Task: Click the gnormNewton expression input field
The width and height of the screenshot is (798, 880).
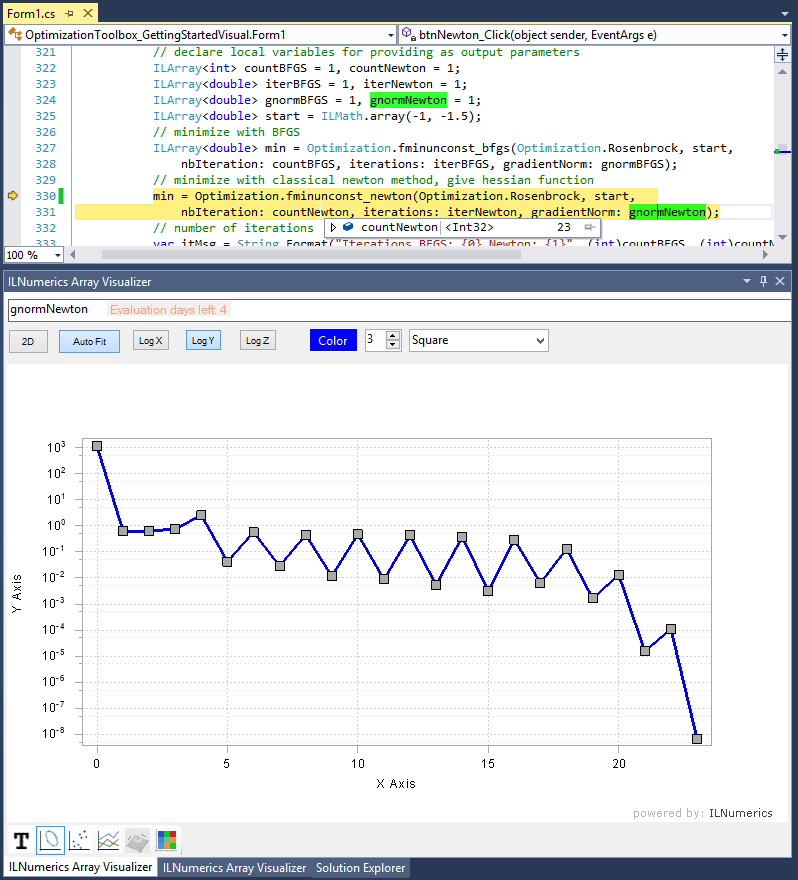Action: pos(399,309)
